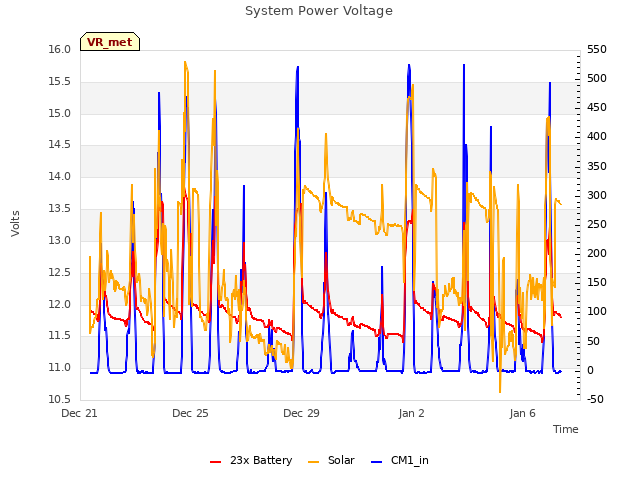This screenshot has width=640, height=480.
Task: Click the -50 right axis value
Action: (595, 399)
